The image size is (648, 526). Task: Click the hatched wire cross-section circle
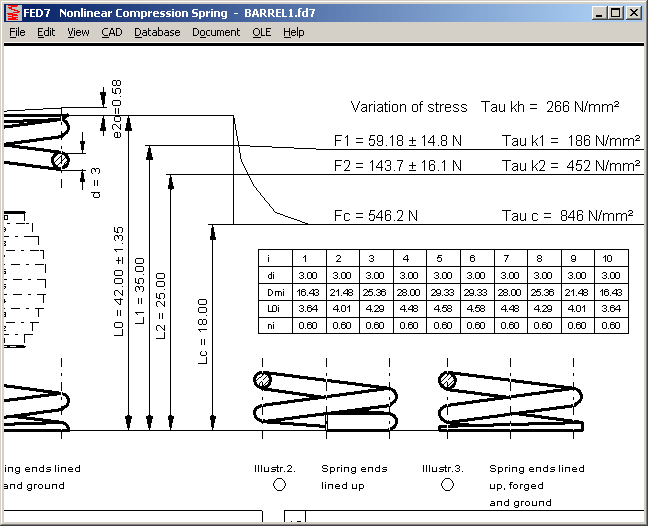coord(61,160)
